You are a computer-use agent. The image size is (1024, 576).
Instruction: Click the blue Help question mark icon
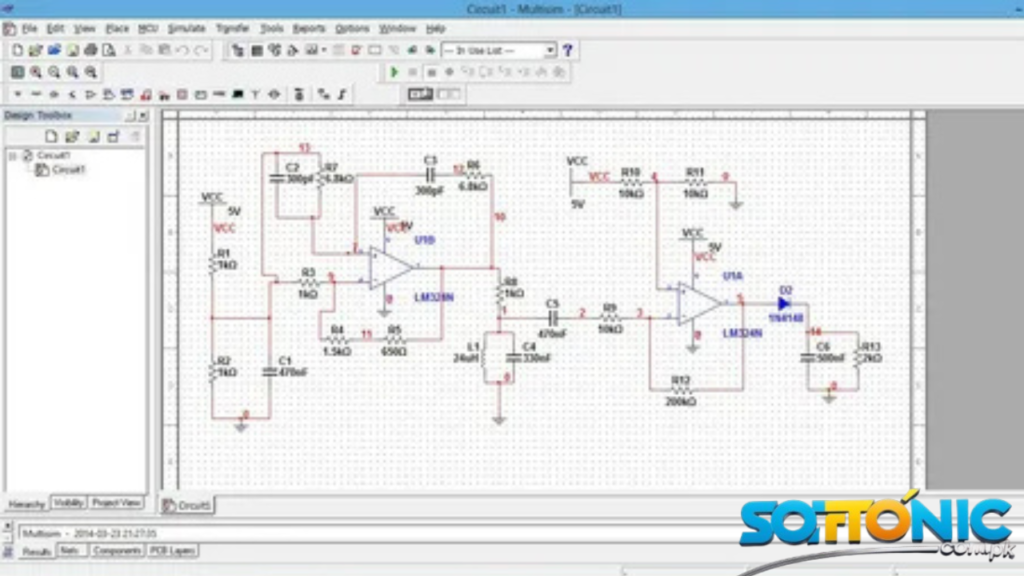pos(568,50)
